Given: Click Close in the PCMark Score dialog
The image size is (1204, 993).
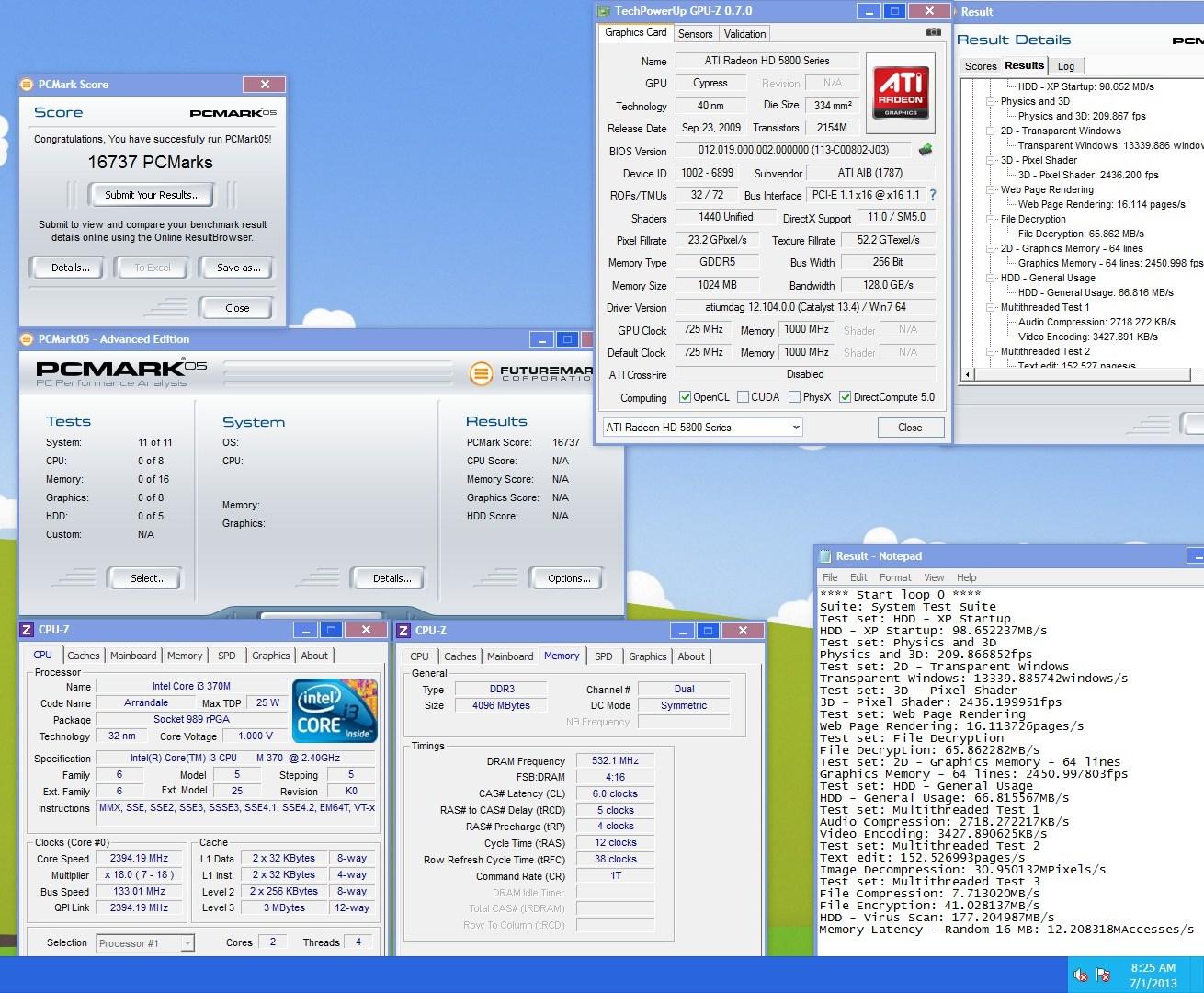Looking at the screenshot, I should [x=237, y=308].
